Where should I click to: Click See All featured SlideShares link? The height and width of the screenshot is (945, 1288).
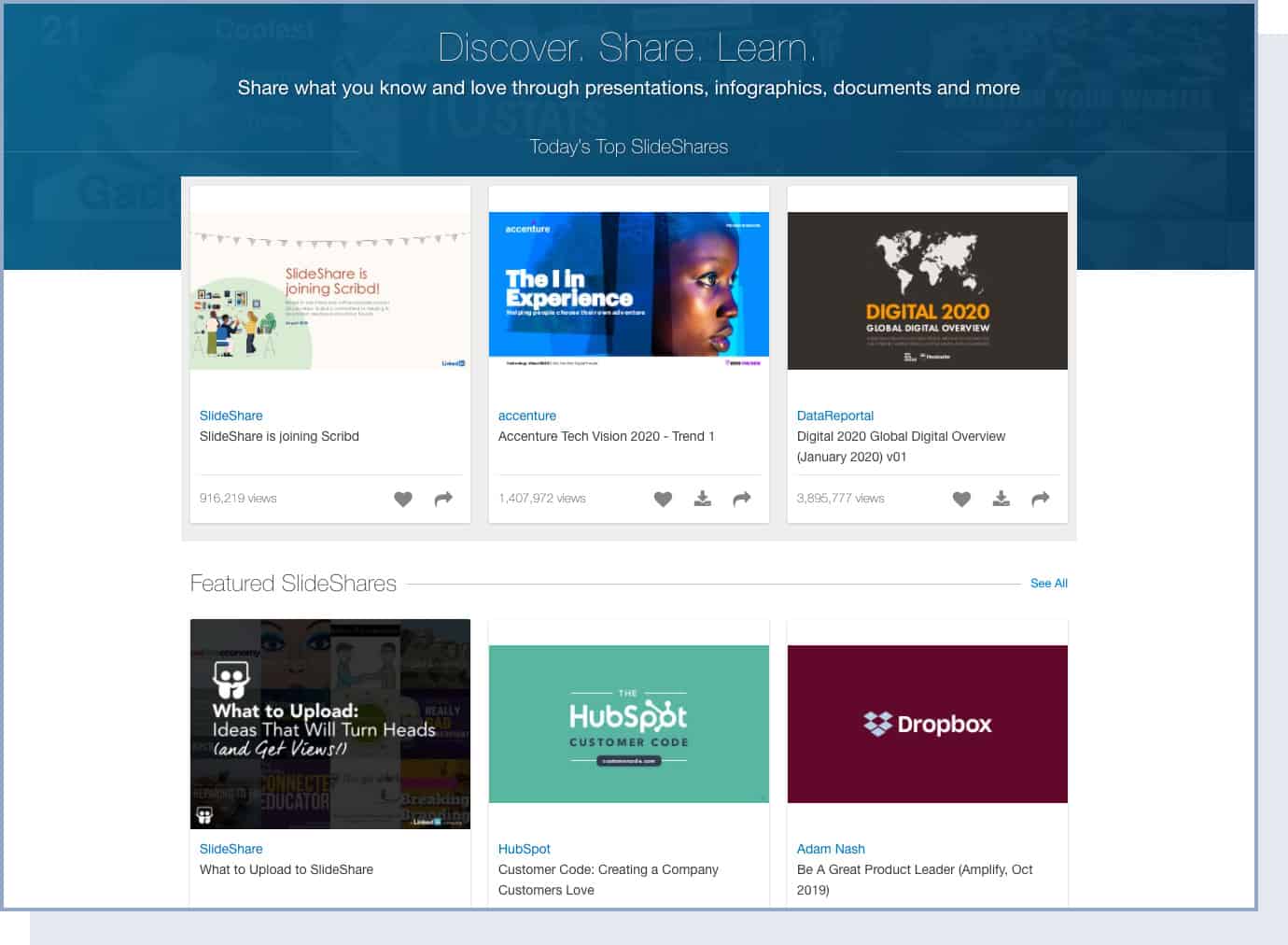tap(1049, 583)
